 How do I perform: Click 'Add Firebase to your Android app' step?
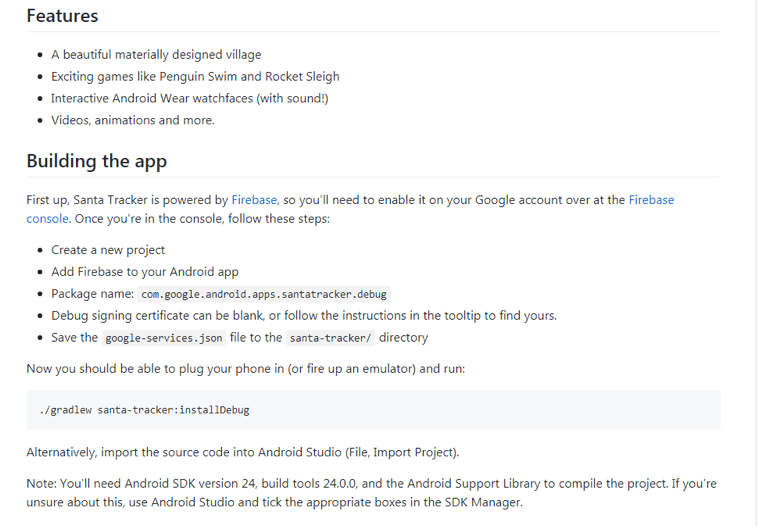pos(145,272)
